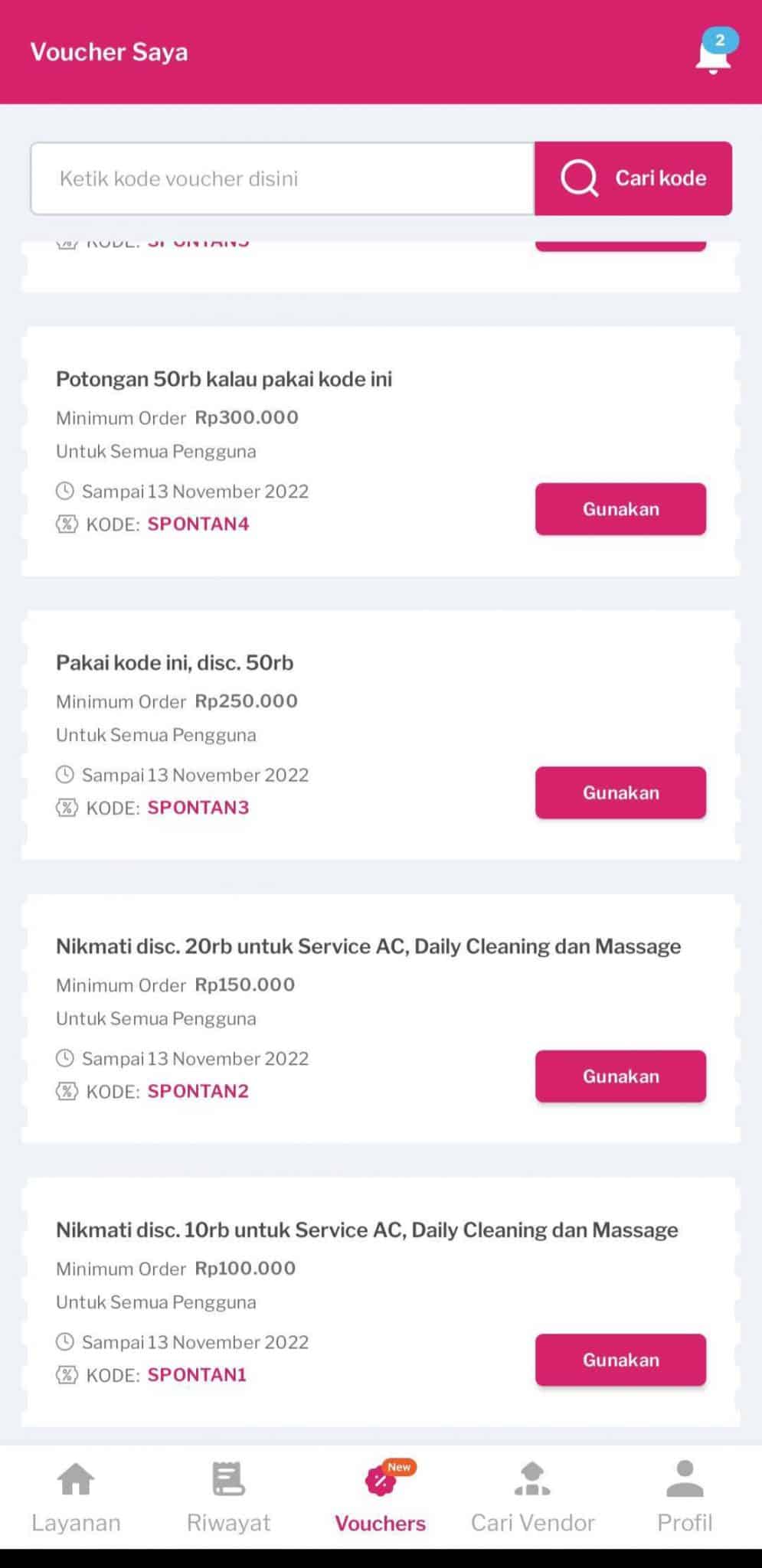Open the notification bell icon
This screenshot has width=762, height=1568.
pyautogui.click(x=713, y=54)
